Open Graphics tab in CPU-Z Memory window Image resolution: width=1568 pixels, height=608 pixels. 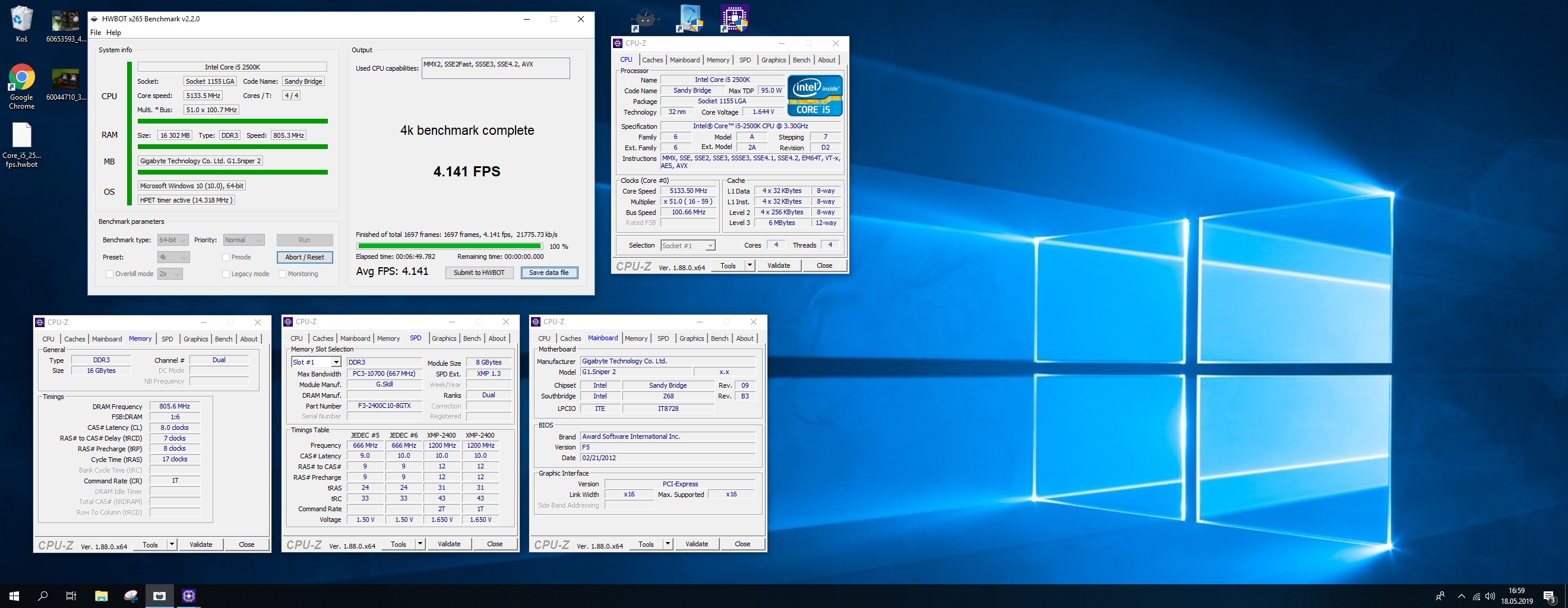(196, 339)
